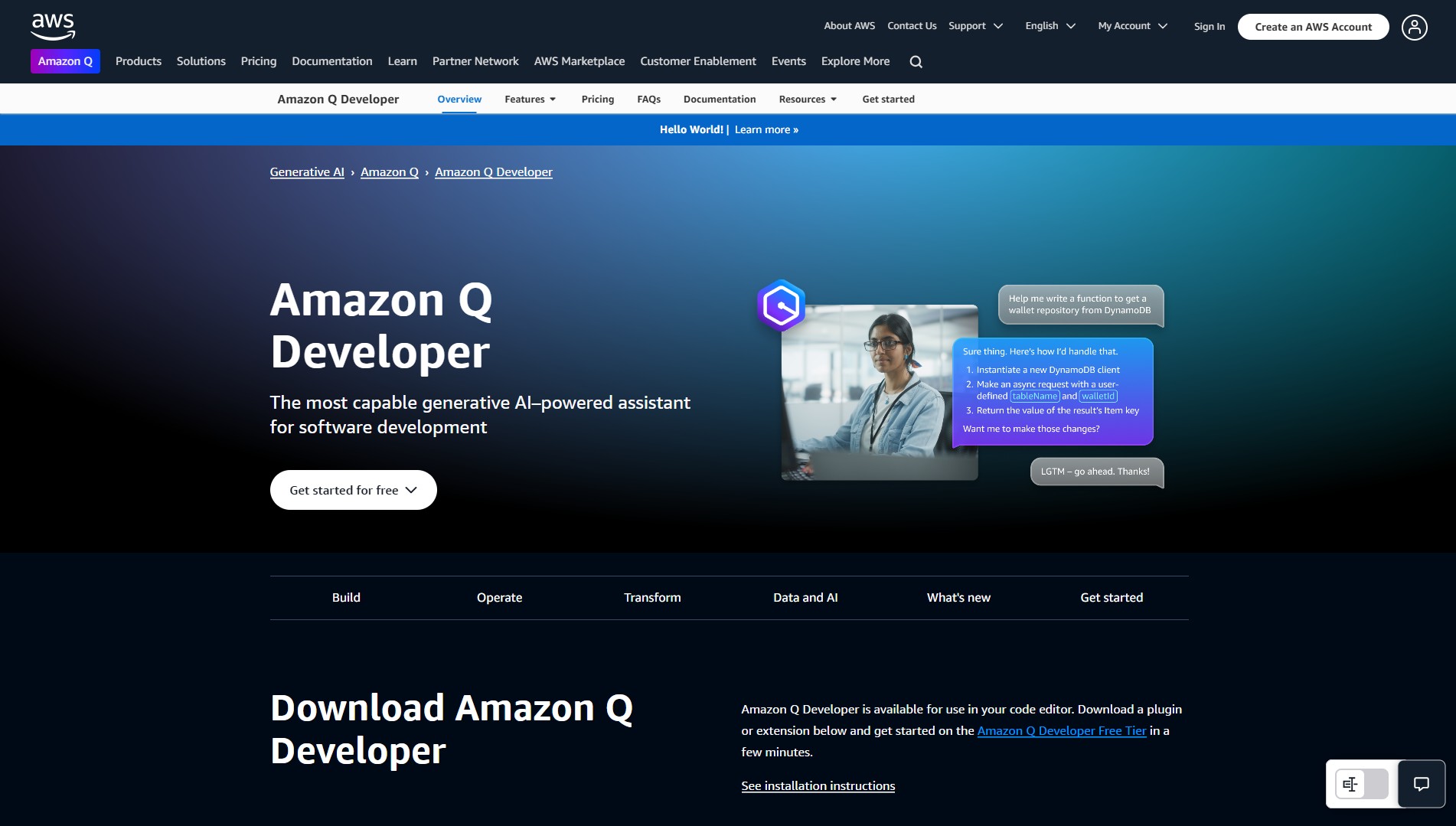Open the Features dropdown
The width and height of the screenshot is (1456, 826).
(530, 100)
